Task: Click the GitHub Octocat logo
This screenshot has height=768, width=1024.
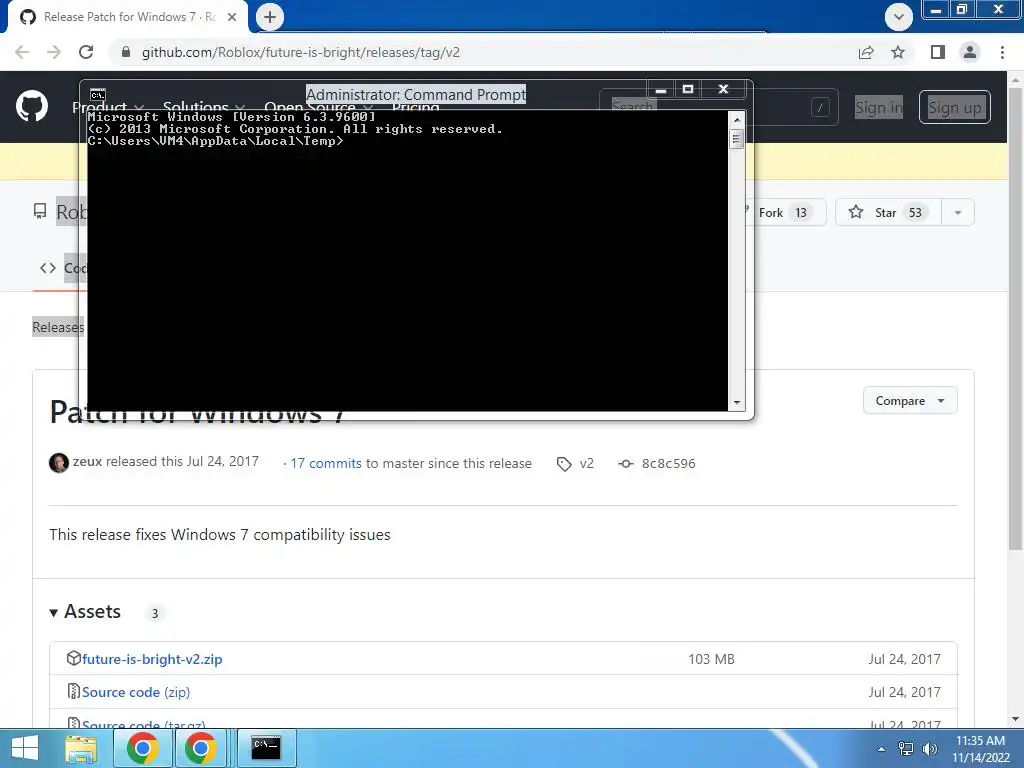Action: tap(31, 106)
